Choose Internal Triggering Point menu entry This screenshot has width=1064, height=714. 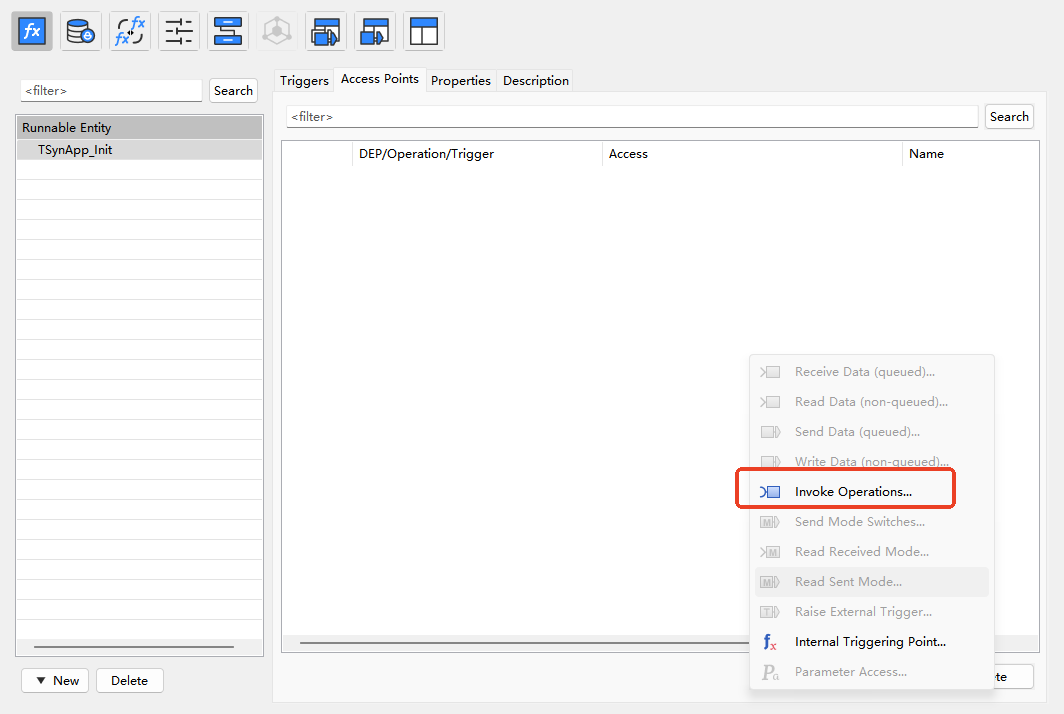point(870,642)
